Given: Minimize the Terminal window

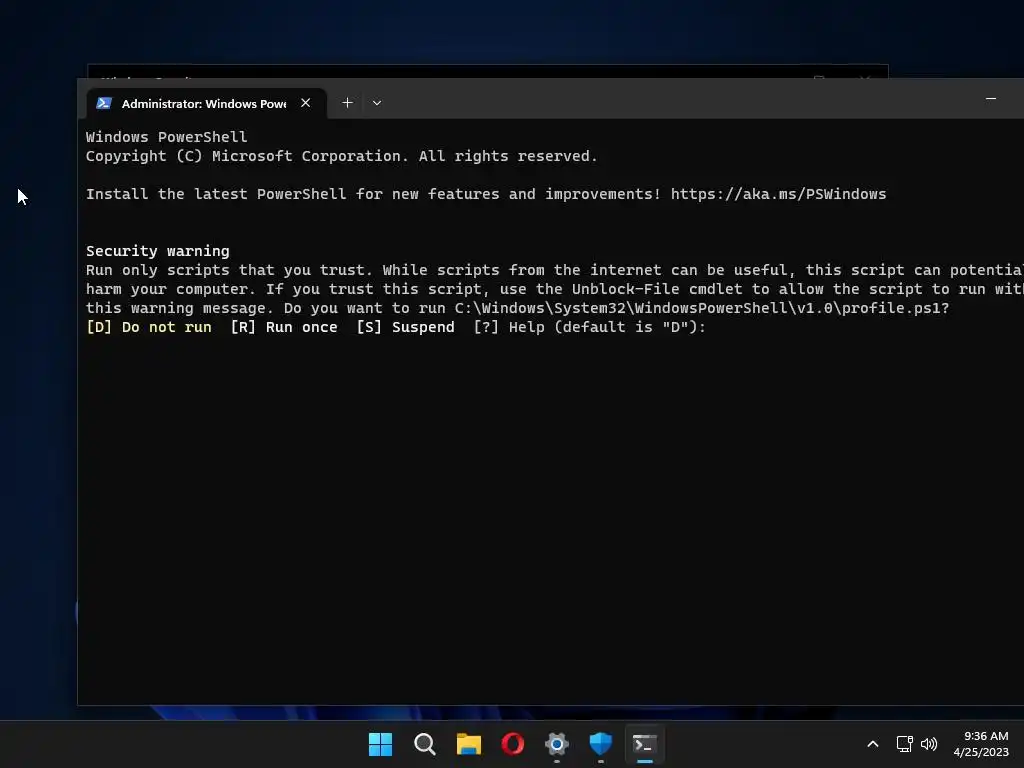Looking at the screenshot, I should pos(991,99).
